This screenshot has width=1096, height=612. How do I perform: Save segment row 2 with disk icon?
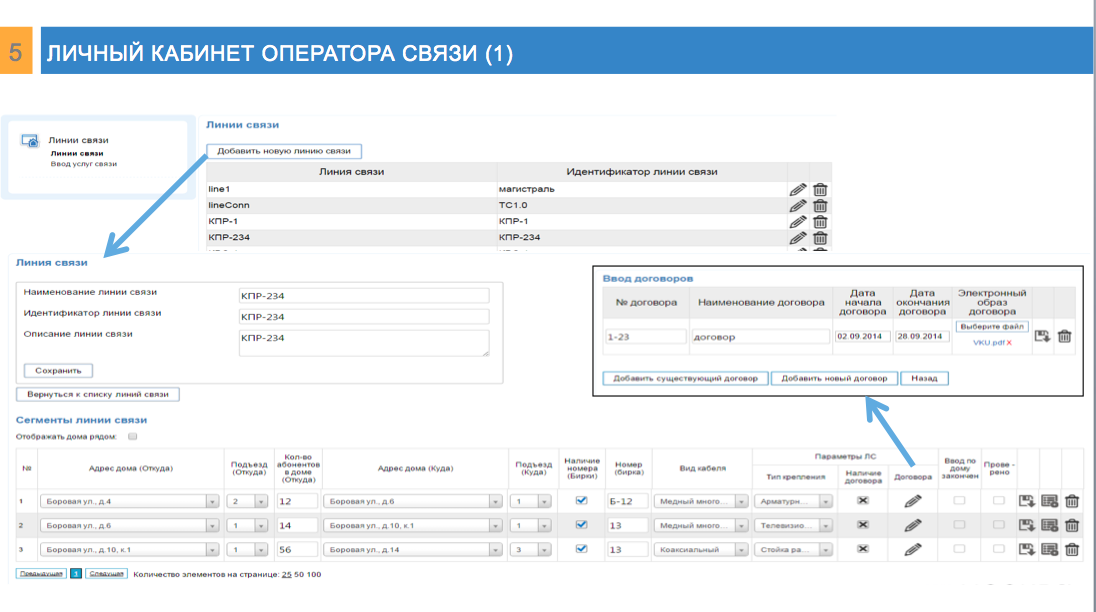click(1026, 525)
